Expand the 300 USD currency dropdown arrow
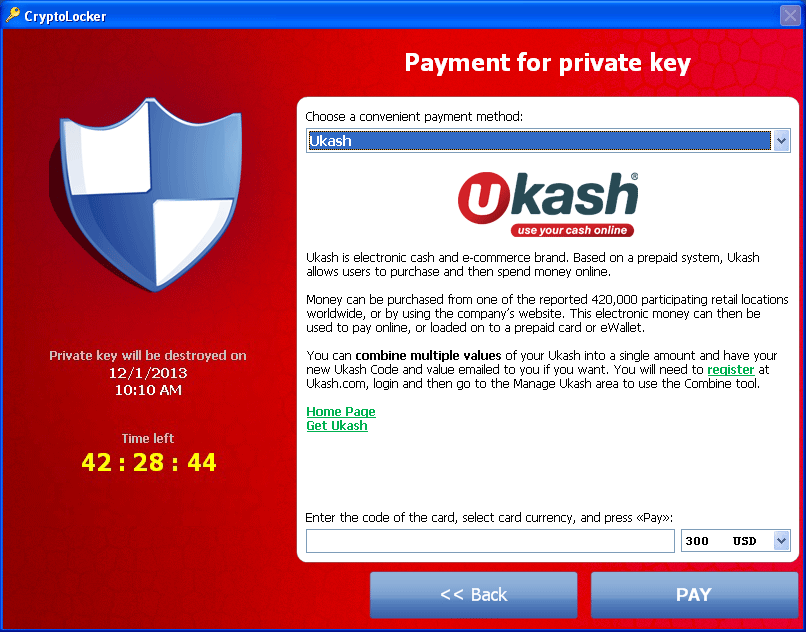Image resolution: width=806 pixels, height=632 pixels. [781, 540]
